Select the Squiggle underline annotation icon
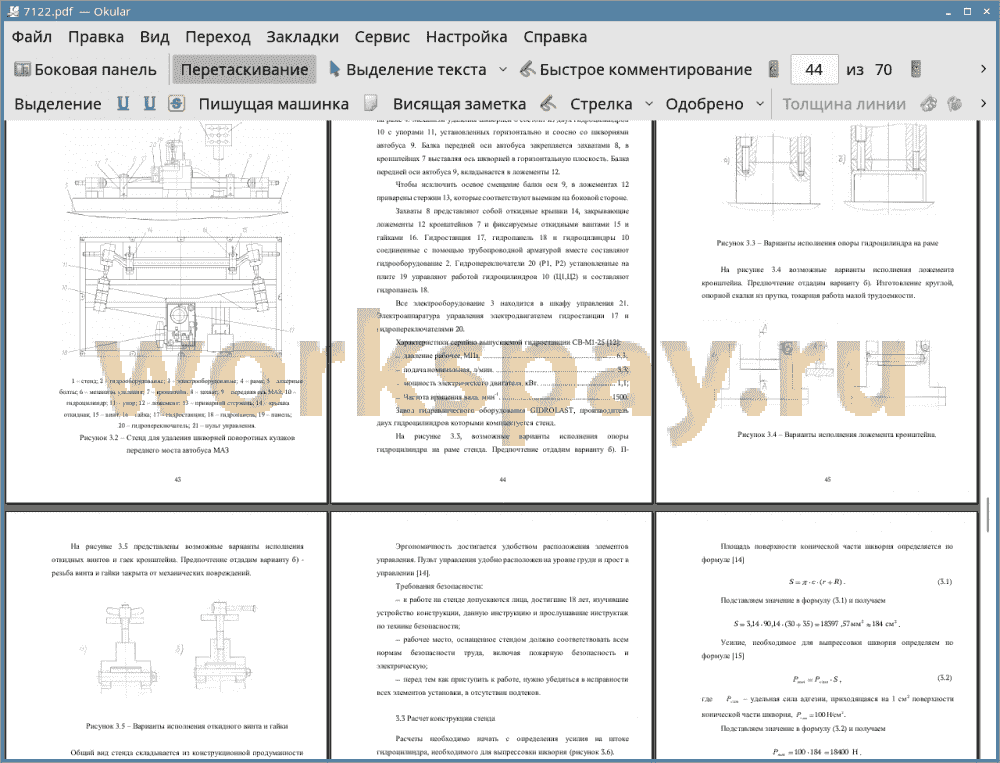This screenshot has height=763, width=1000. coord(149,103)
